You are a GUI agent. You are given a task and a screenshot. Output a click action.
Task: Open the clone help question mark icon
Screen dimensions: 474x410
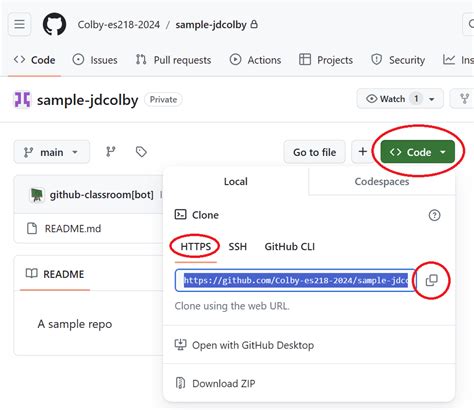(434, 215)
